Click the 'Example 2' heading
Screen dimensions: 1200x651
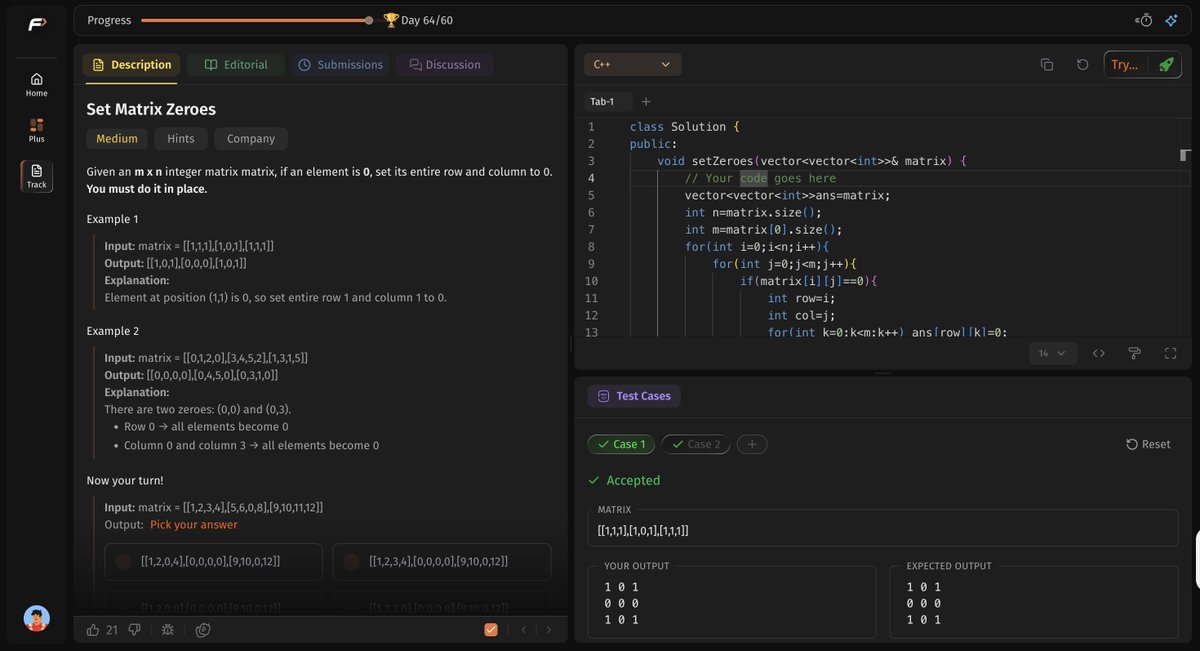click(113, 330)
